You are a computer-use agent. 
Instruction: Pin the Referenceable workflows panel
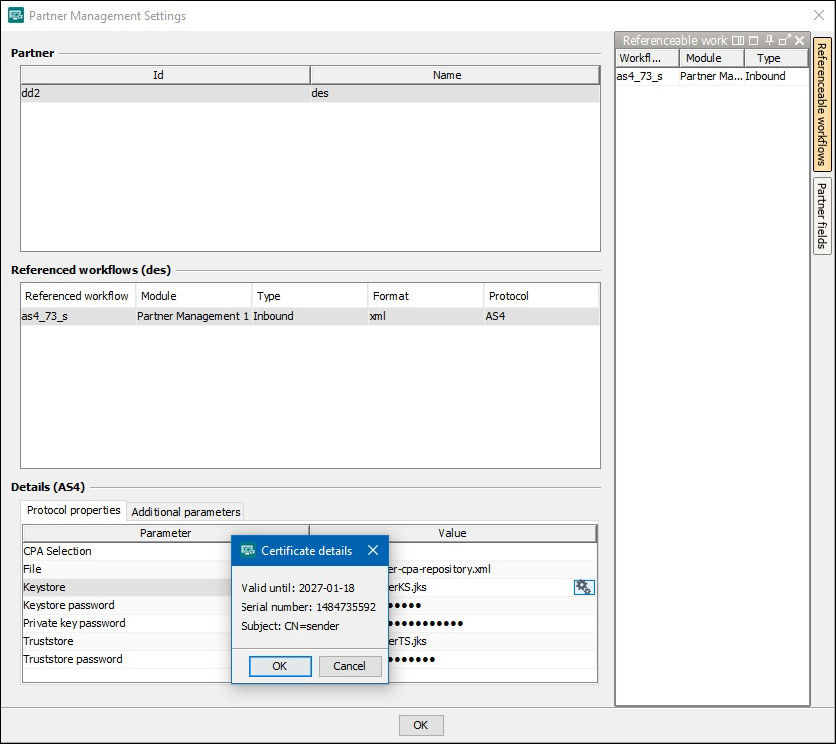(769, 41)
